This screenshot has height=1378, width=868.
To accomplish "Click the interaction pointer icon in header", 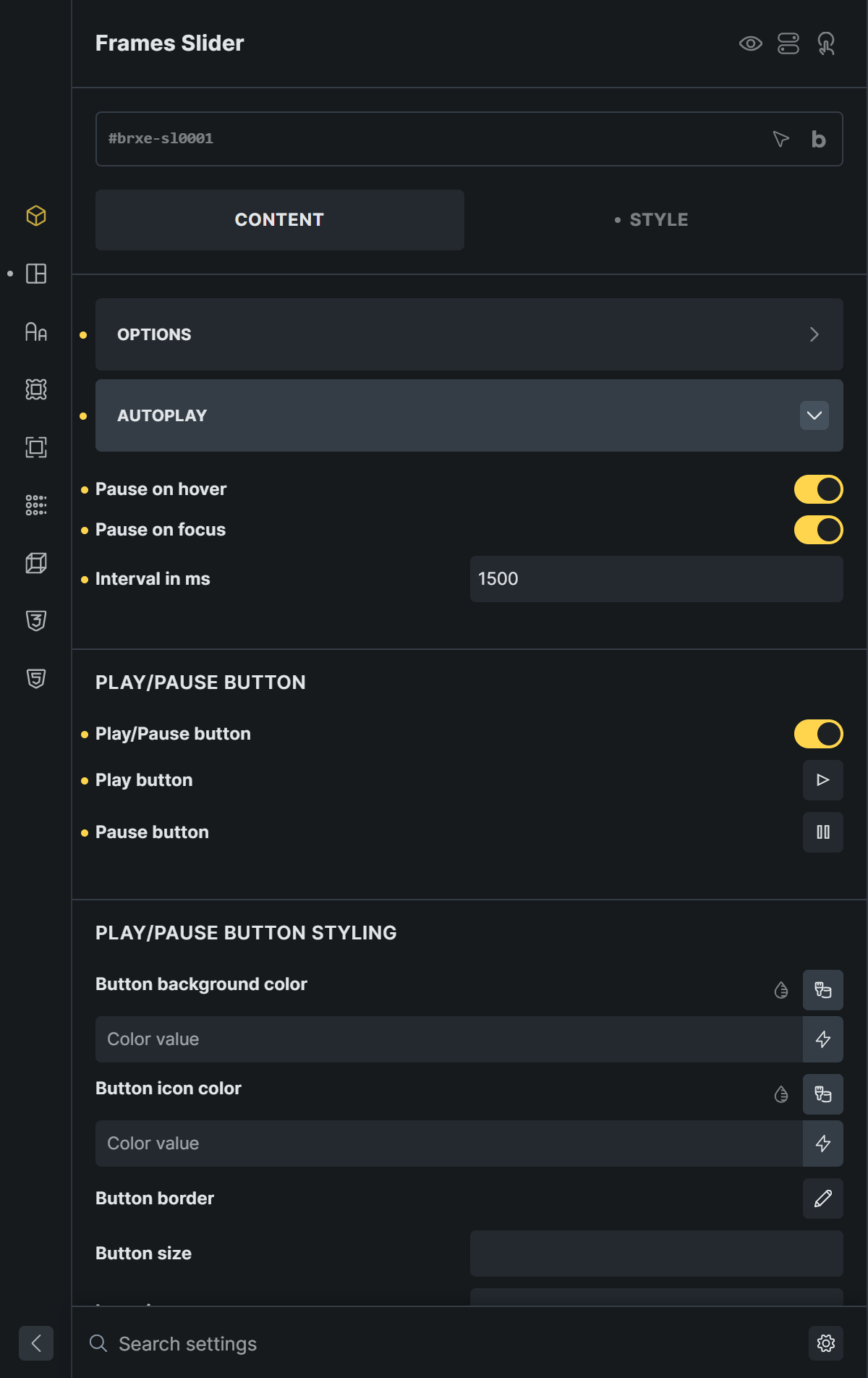I will (x=826, y=43).
